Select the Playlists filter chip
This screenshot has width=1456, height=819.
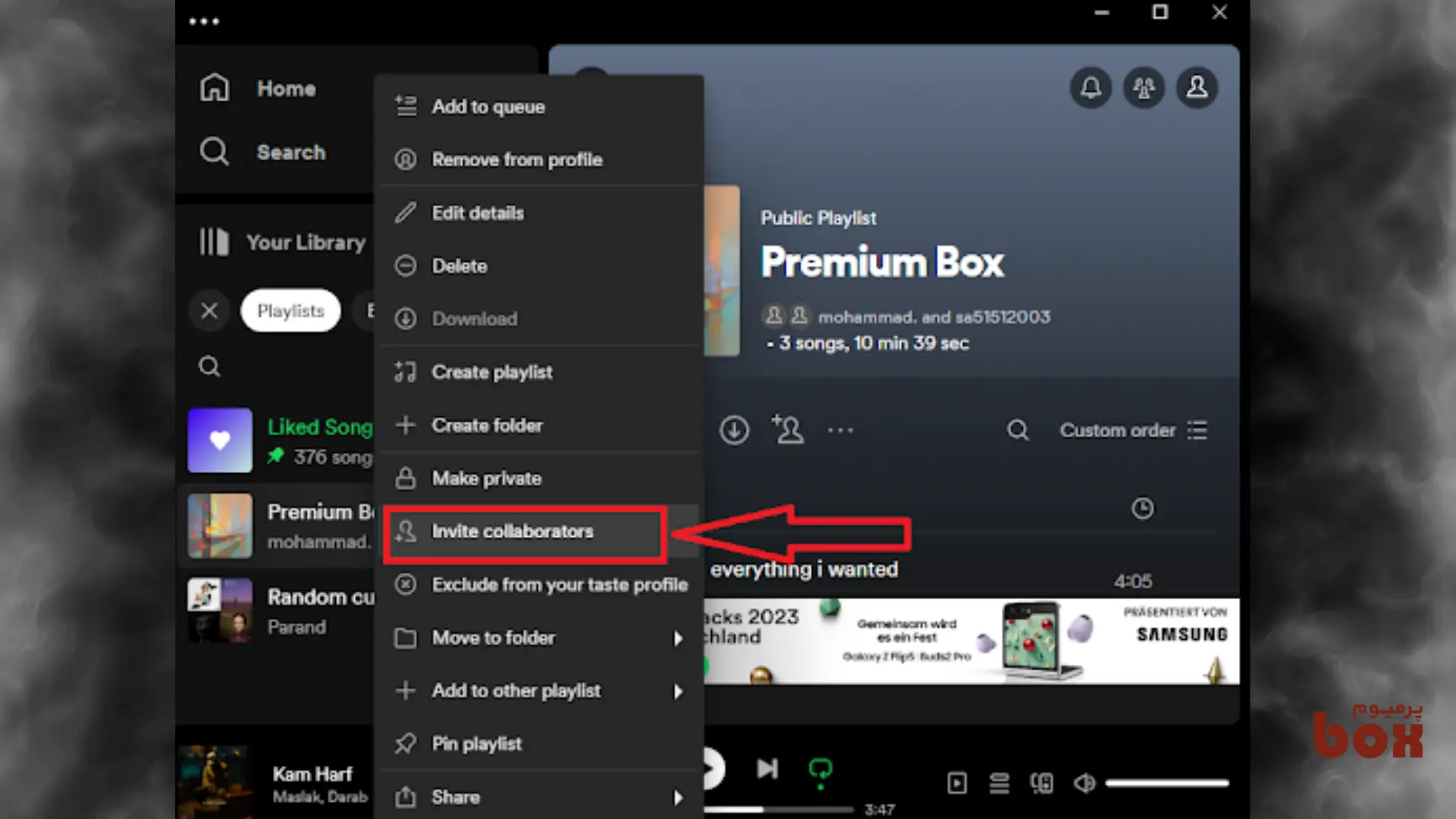pyautogui.click(x=290, y=310)
